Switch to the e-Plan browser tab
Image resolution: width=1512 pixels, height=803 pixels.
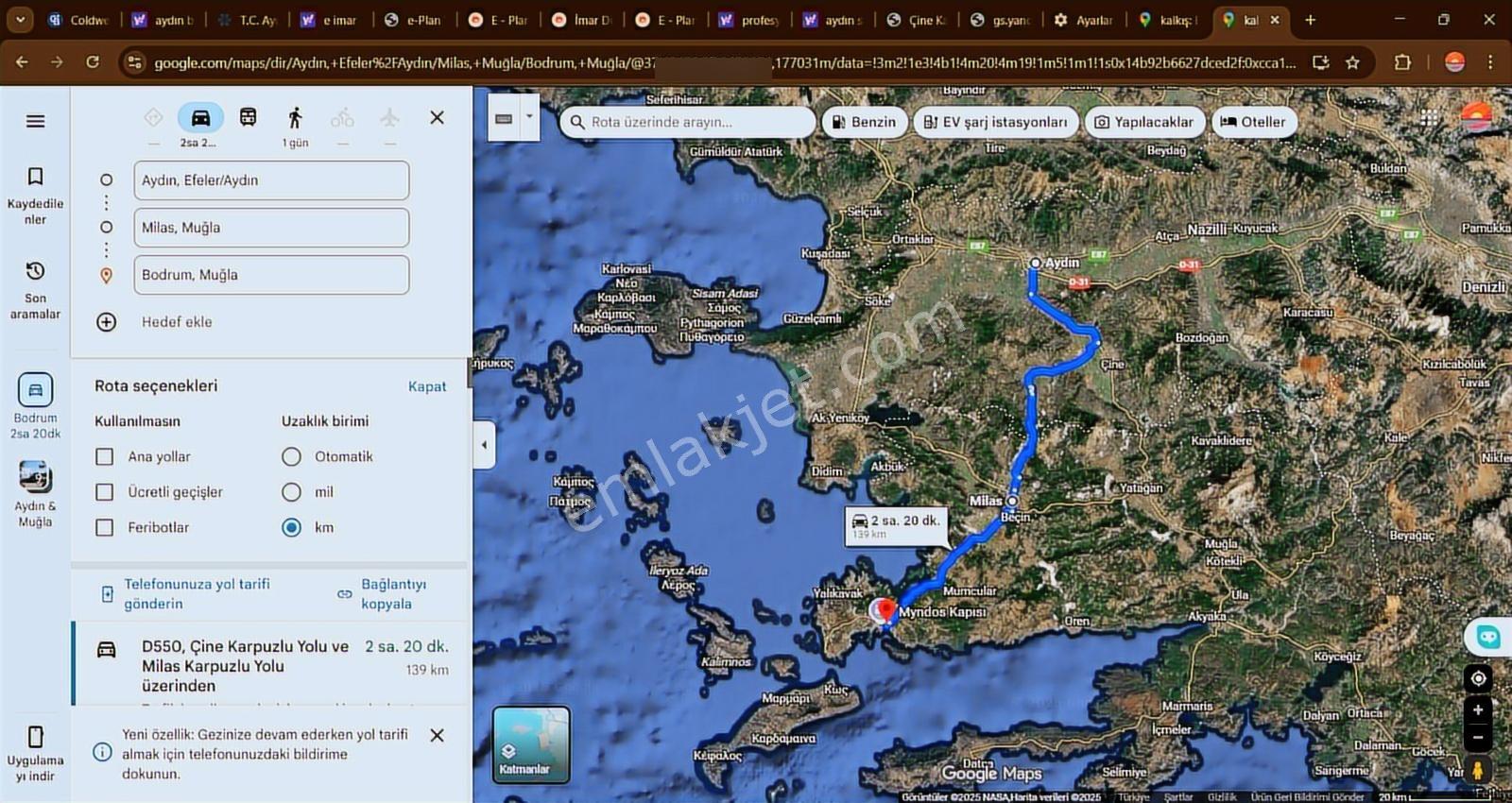414,20
